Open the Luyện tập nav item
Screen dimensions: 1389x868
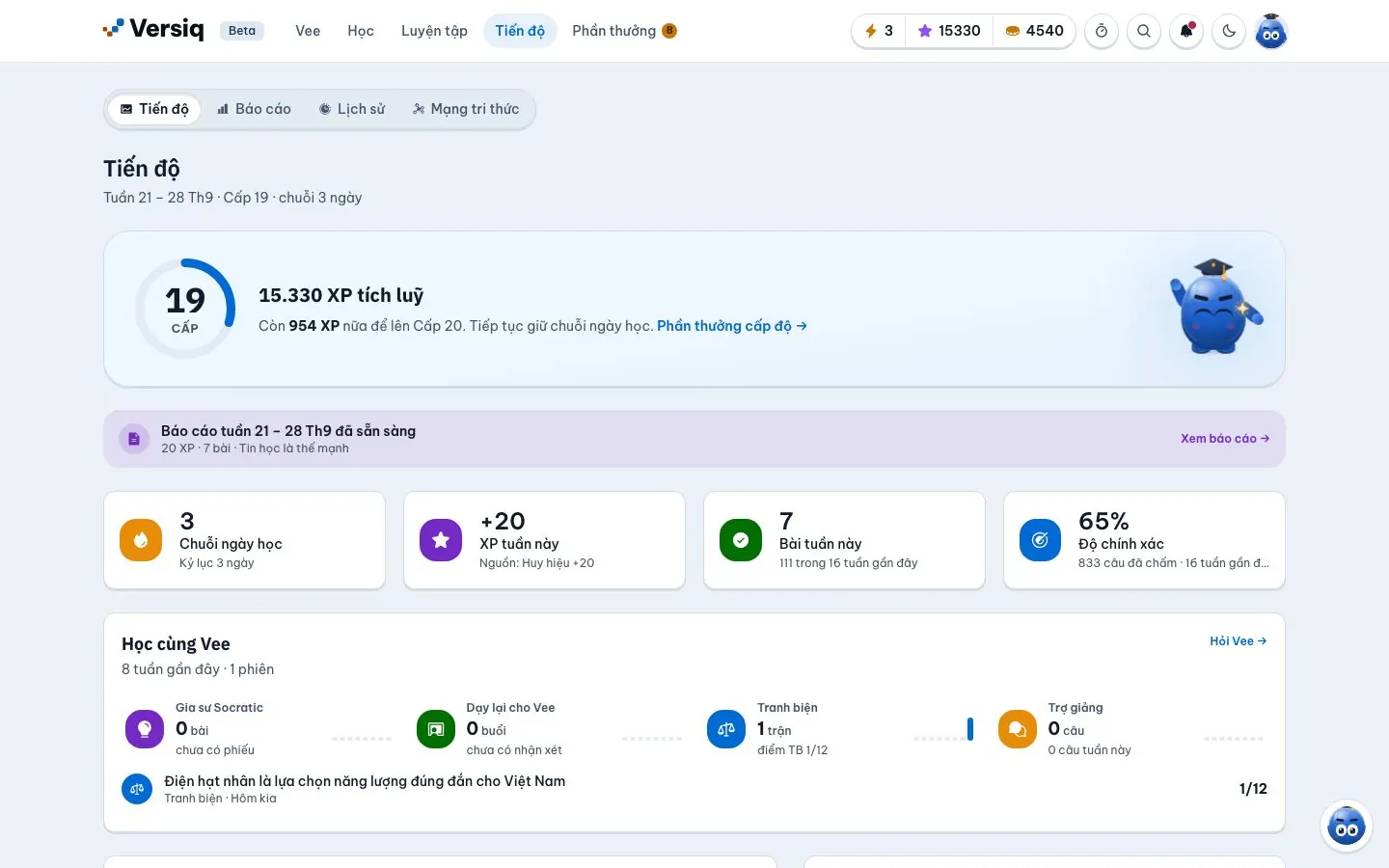click(x=434, y=31)
